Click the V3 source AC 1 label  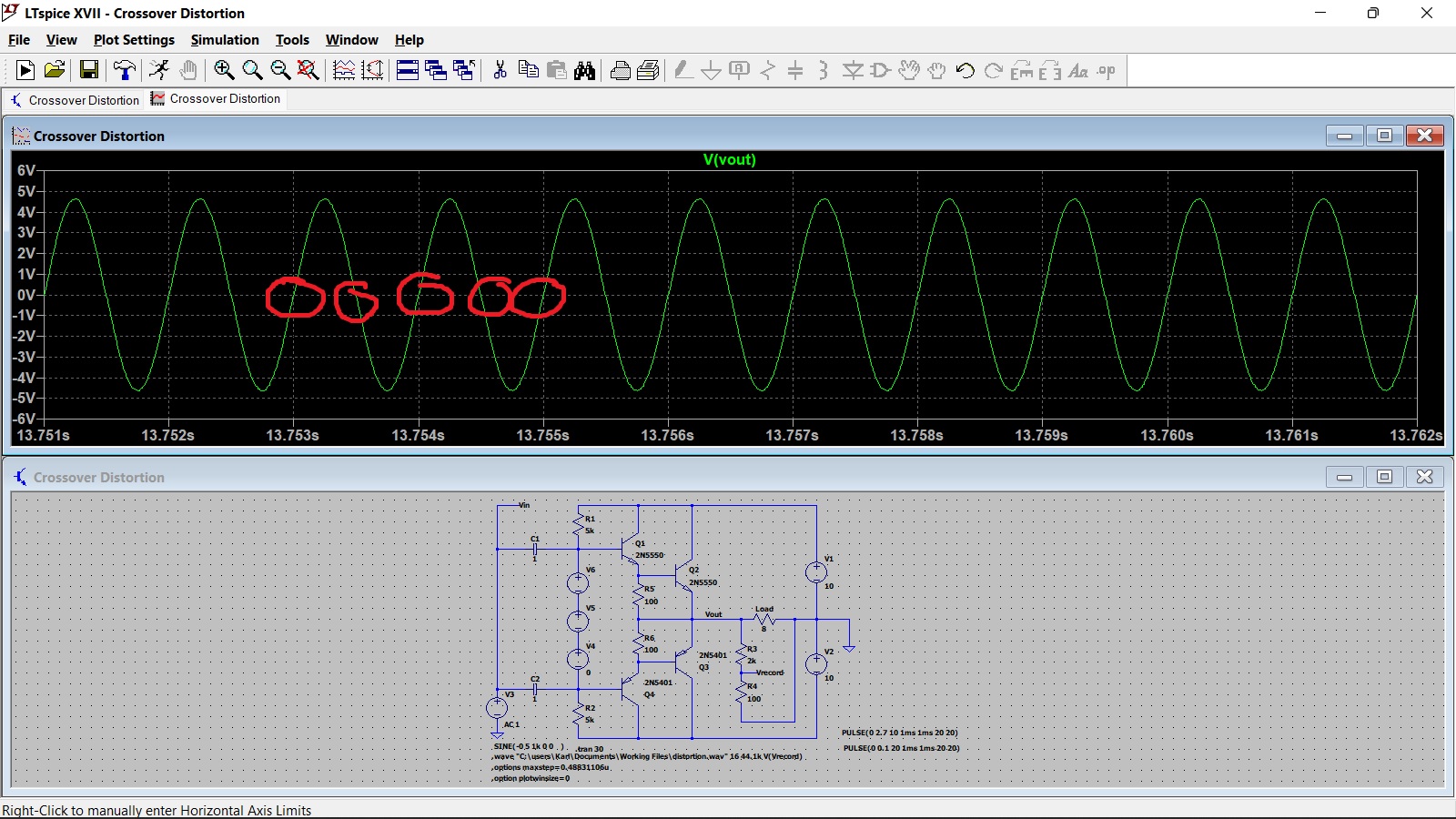(511, 724)
